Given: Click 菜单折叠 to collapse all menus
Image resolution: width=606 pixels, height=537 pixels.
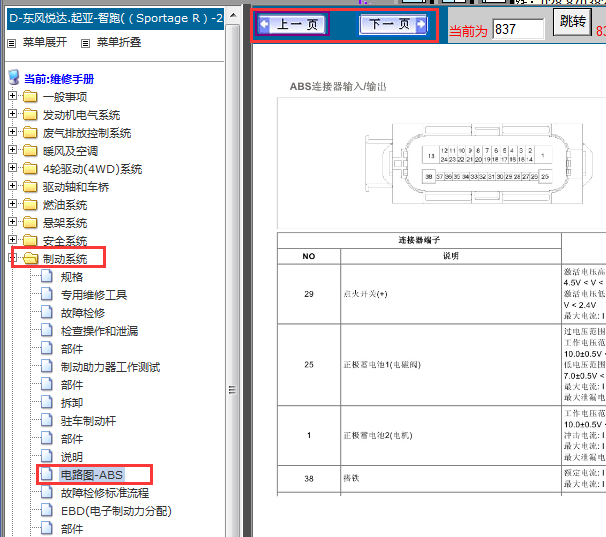Looking at the screenshot, I should point(118,42).
